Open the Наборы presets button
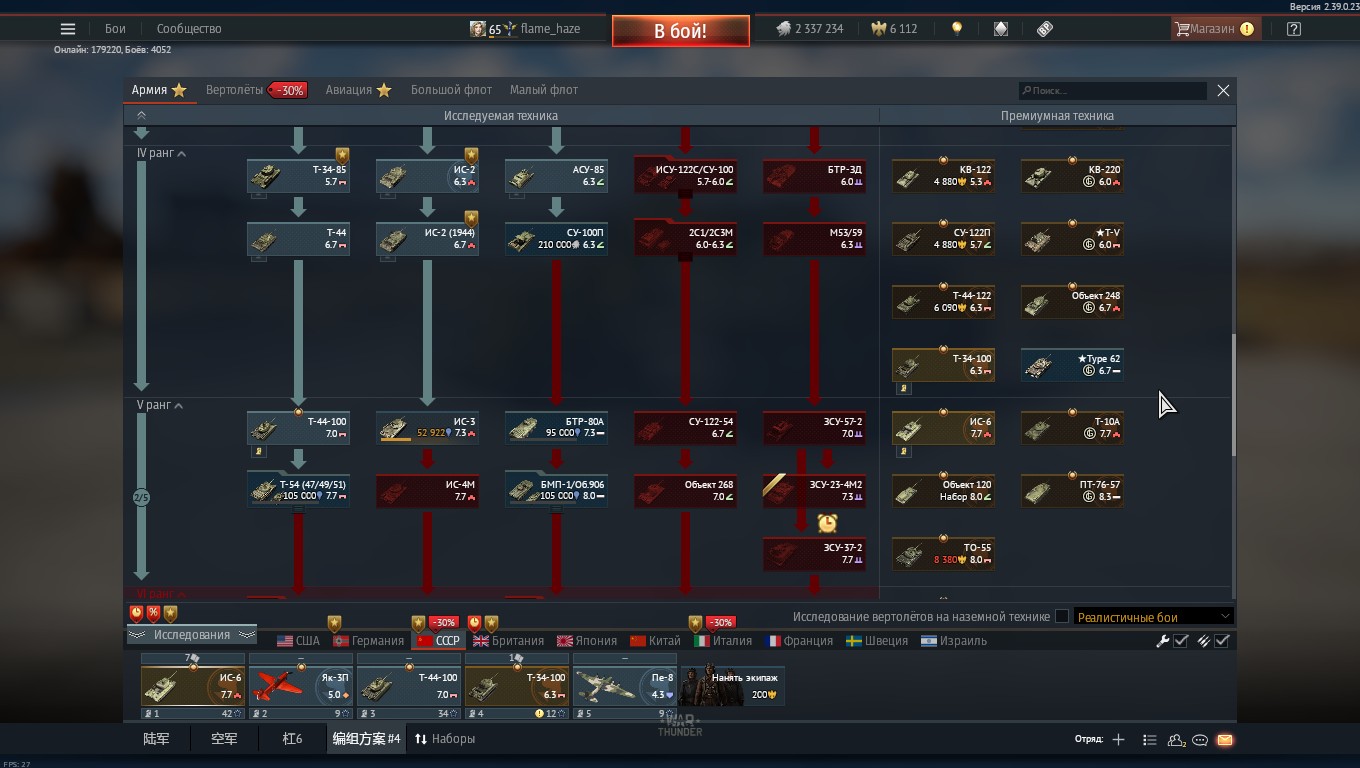Screen dimensions: 1360x768 pyautogui.click(x=445, y=739)
